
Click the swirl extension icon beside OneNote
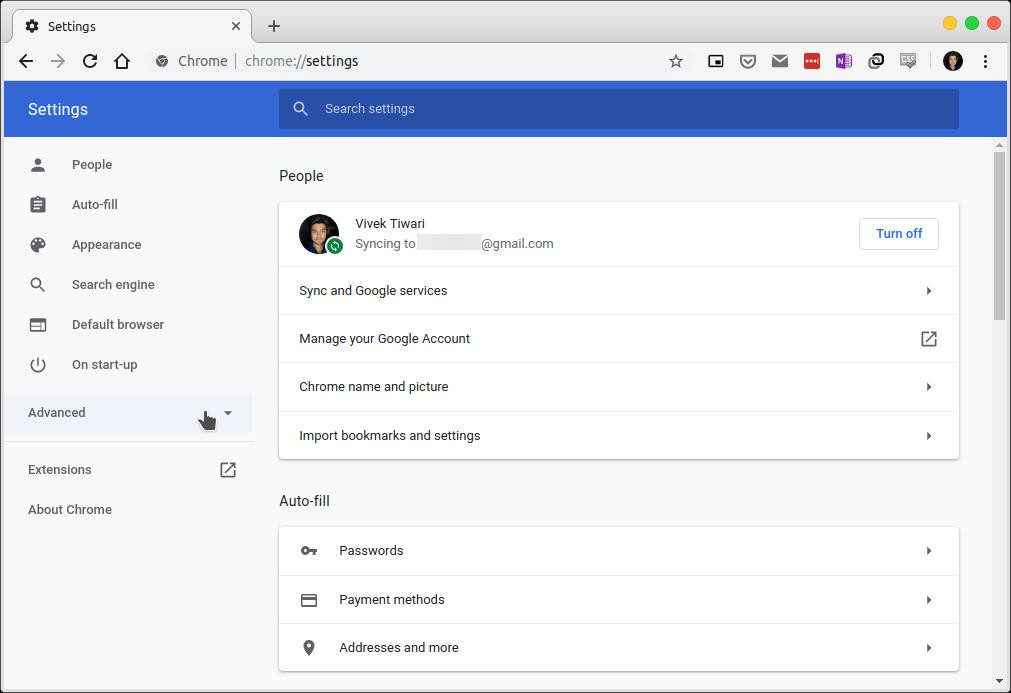point(876,61)
